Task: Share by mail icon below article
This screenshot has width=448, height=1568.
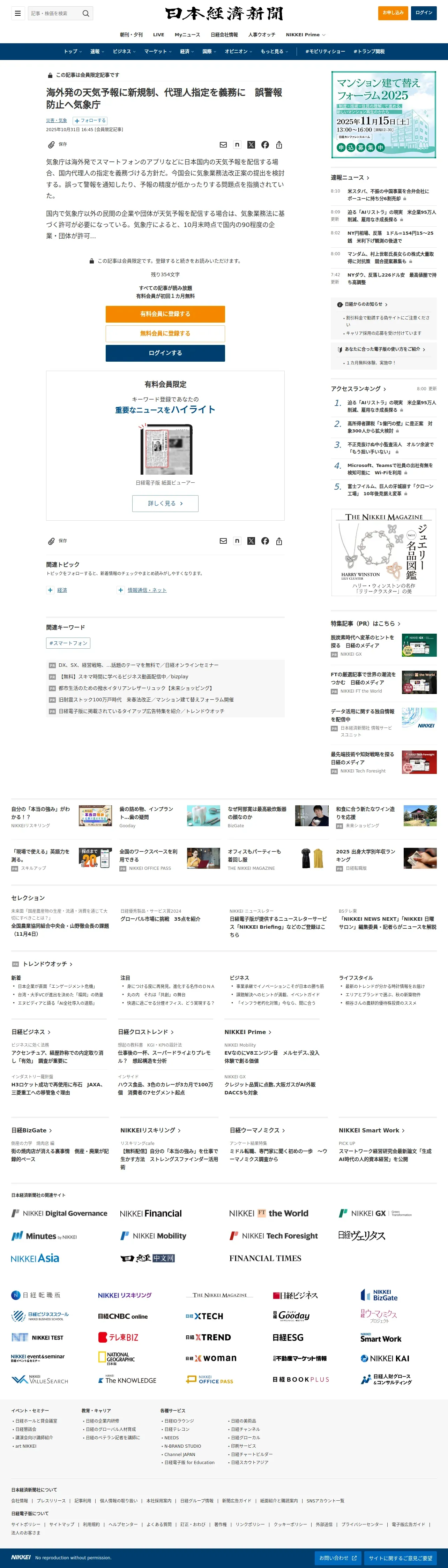Action: (x=223, y=541)
